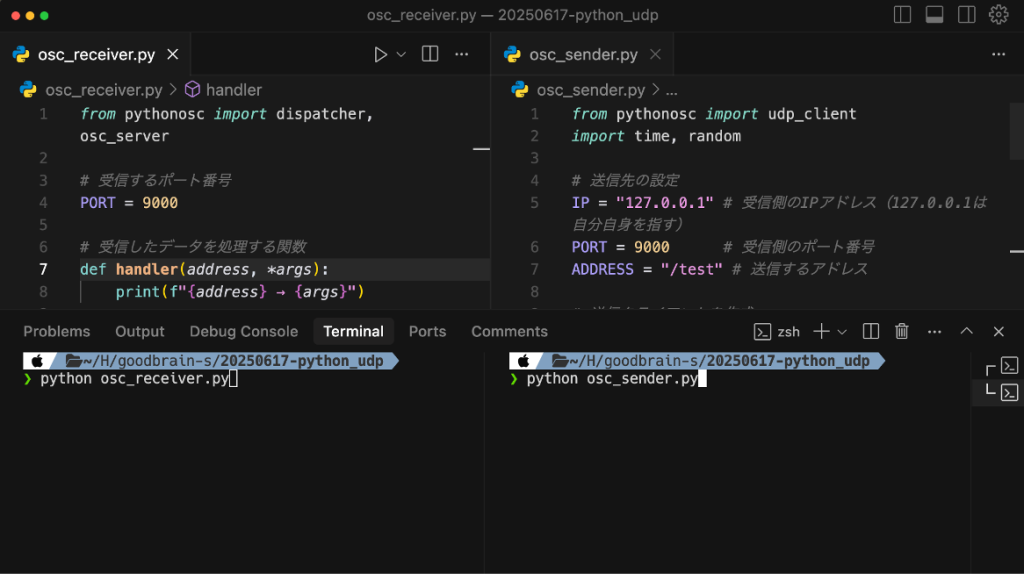1024x574 pixels.
Task: Click the handler breadcrumb in the left editor
Action: [x=233, y=90]
